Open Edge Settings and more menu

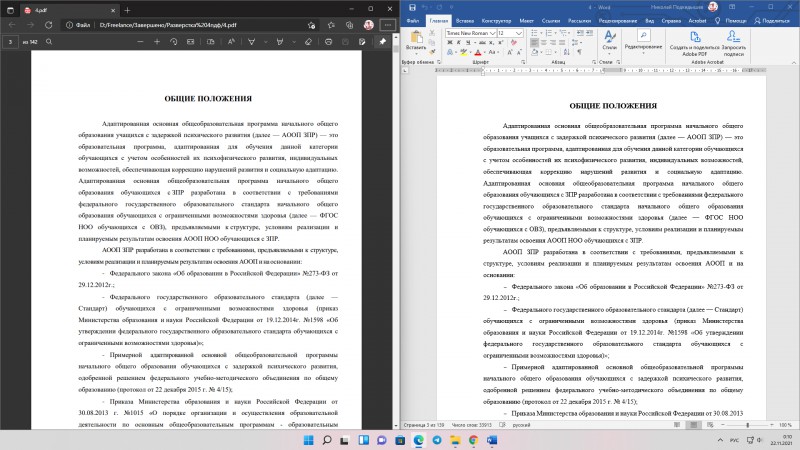click(388, 25)
